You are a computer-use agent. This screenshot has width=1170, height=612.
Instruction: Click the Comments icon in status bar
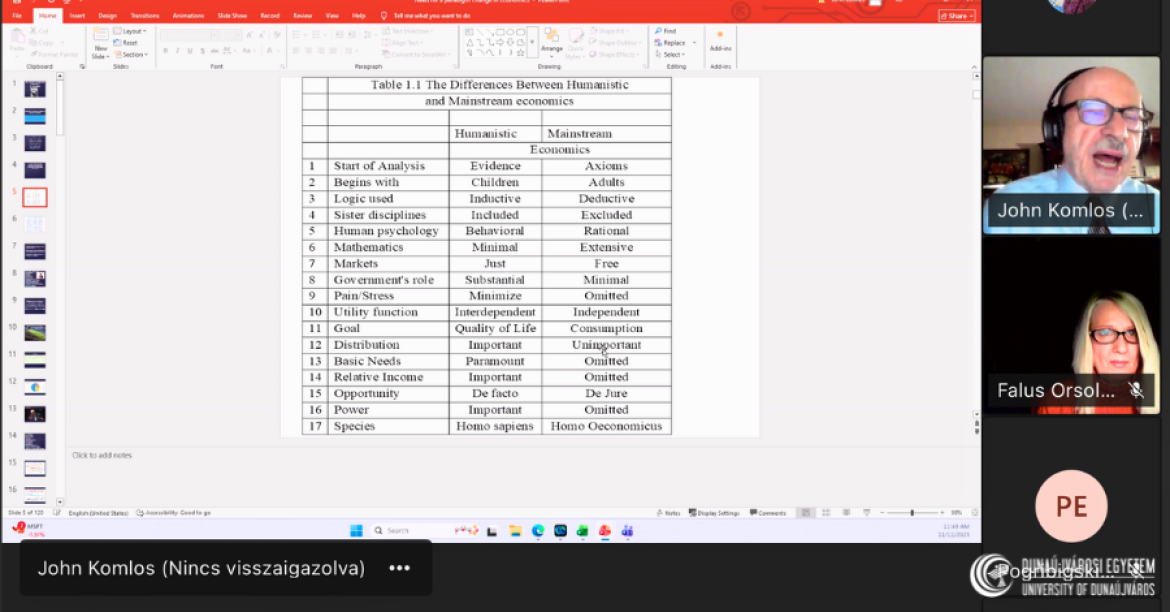pyautogui.click(x=767, y=513)
